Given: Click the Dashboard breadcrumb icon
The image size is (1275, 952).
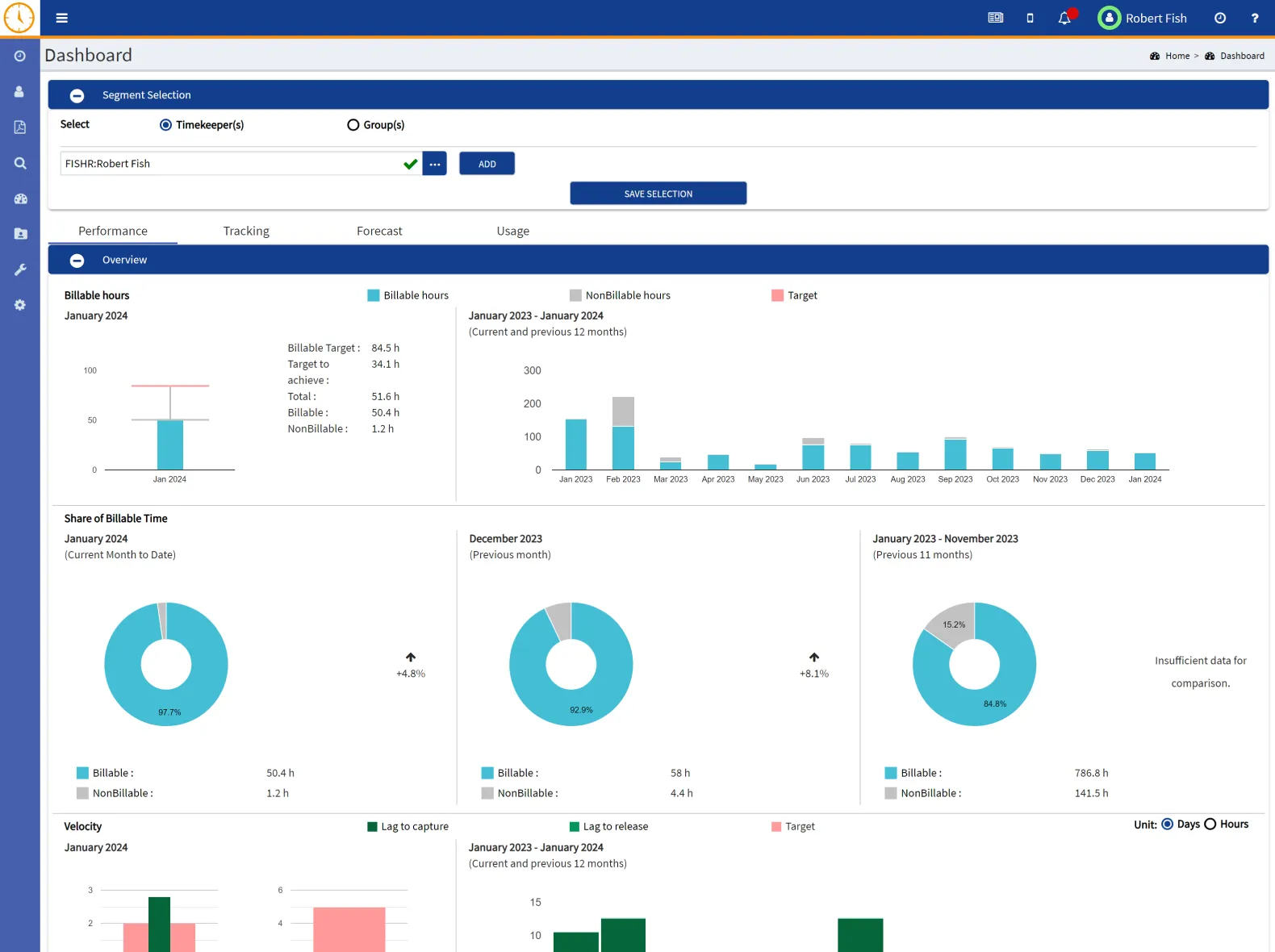Looking at the screenshot, I should (1210, 56).
